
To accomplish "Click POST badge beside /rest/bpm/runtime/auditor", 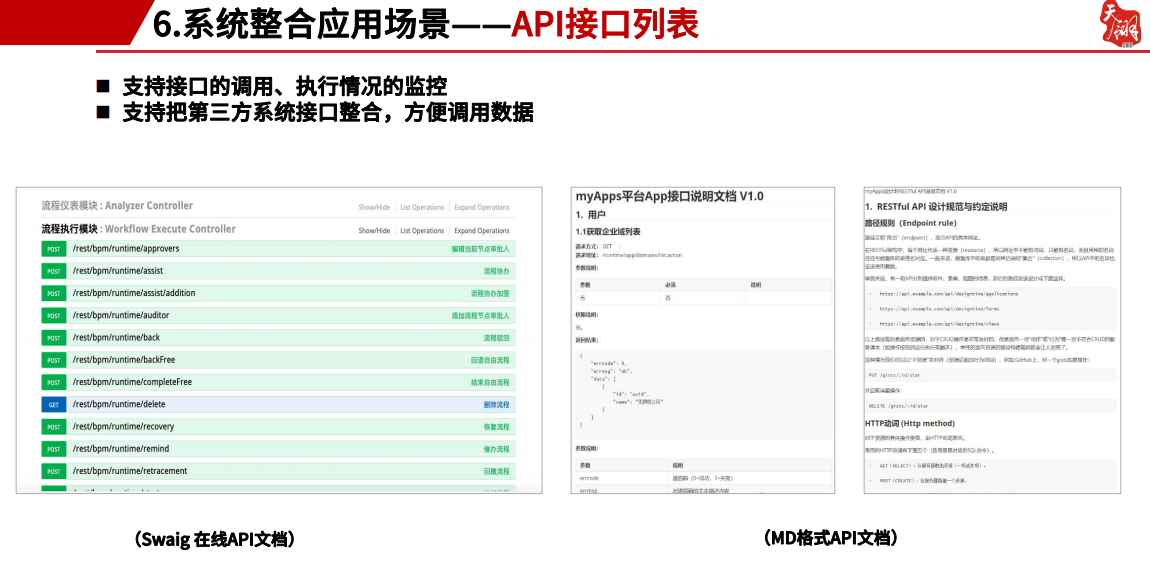I will [x=54, y=316].
